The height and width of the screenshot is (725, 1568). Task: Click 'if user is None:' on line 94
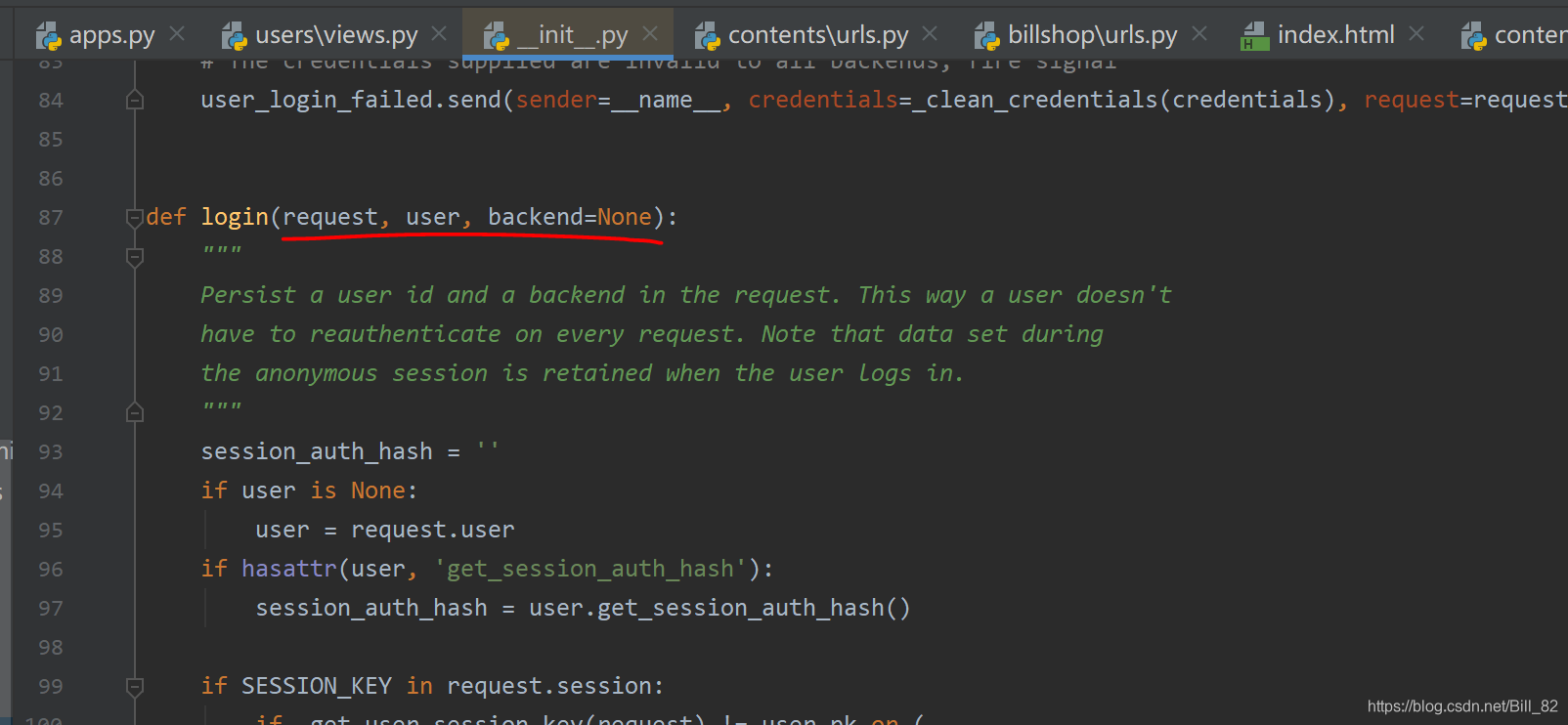click(309, 490)
